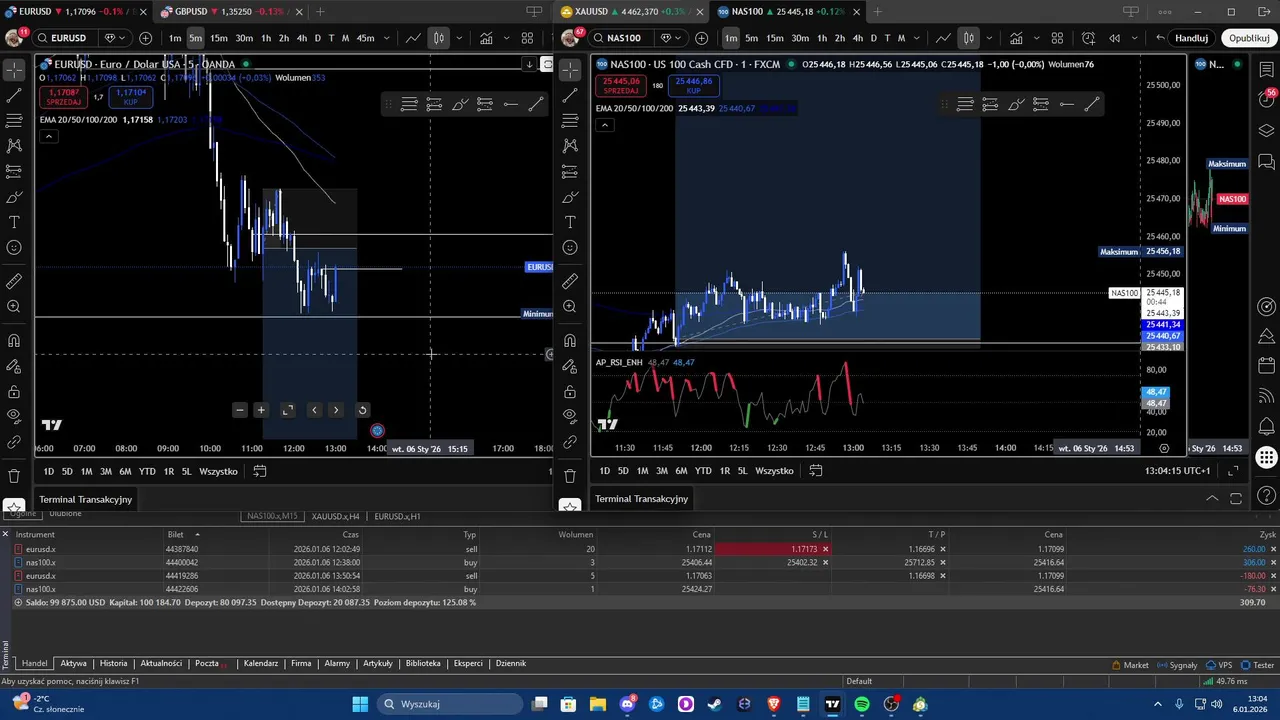Open the Alarmy tab in terminal
The width and height of the screenshot is (1280, 720).
click(337, 664)
